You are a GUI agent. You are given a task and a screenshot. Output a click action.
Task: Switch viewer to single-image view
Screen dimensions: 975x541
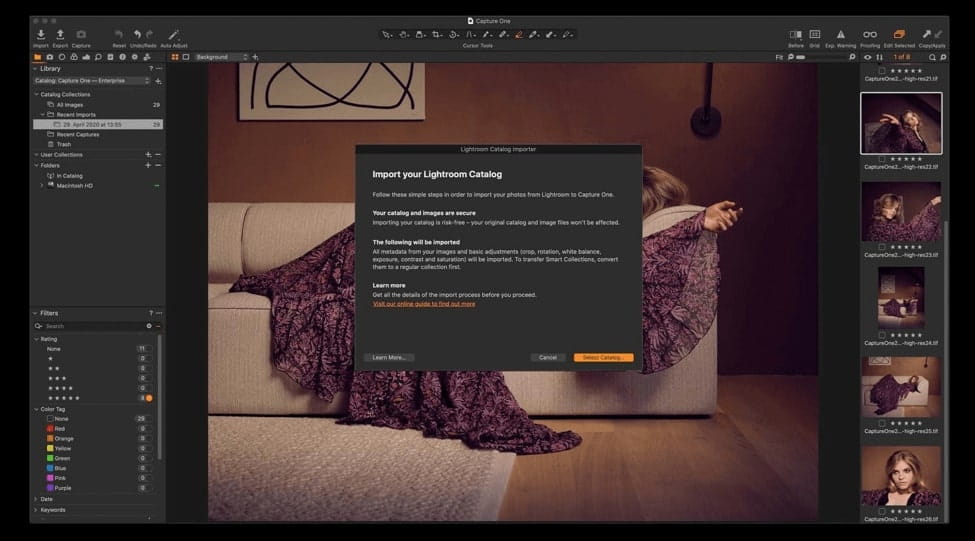(x=186, y=57)
